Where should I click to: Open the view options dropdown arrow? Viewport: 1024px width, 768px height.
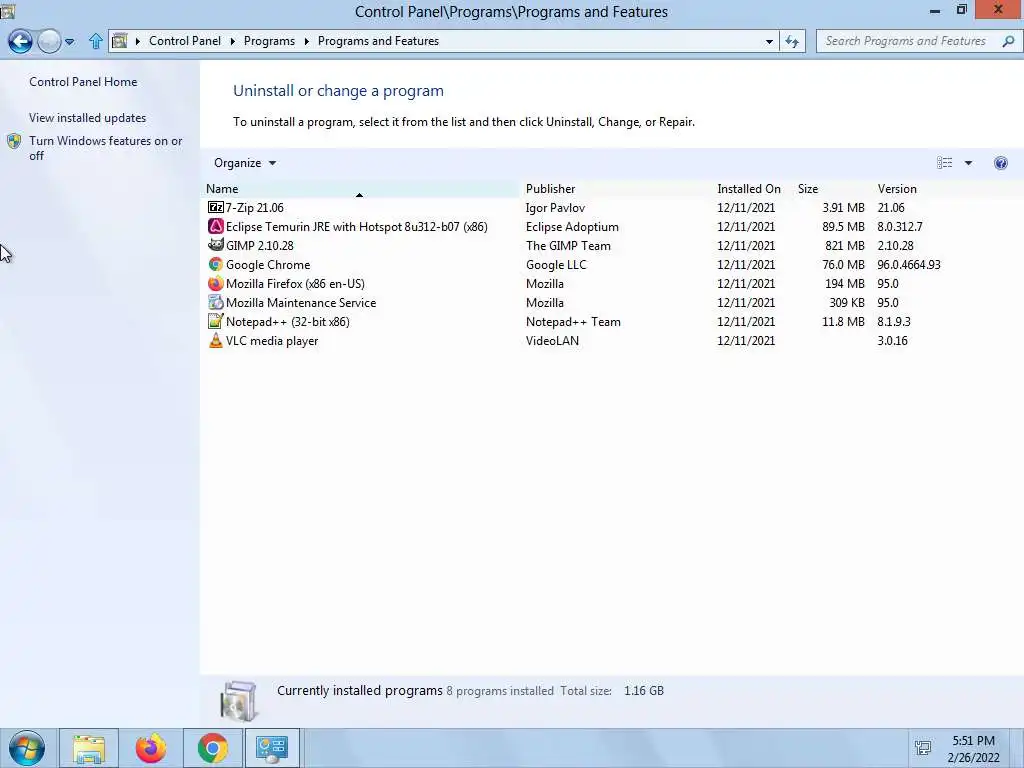click(968, 163)
